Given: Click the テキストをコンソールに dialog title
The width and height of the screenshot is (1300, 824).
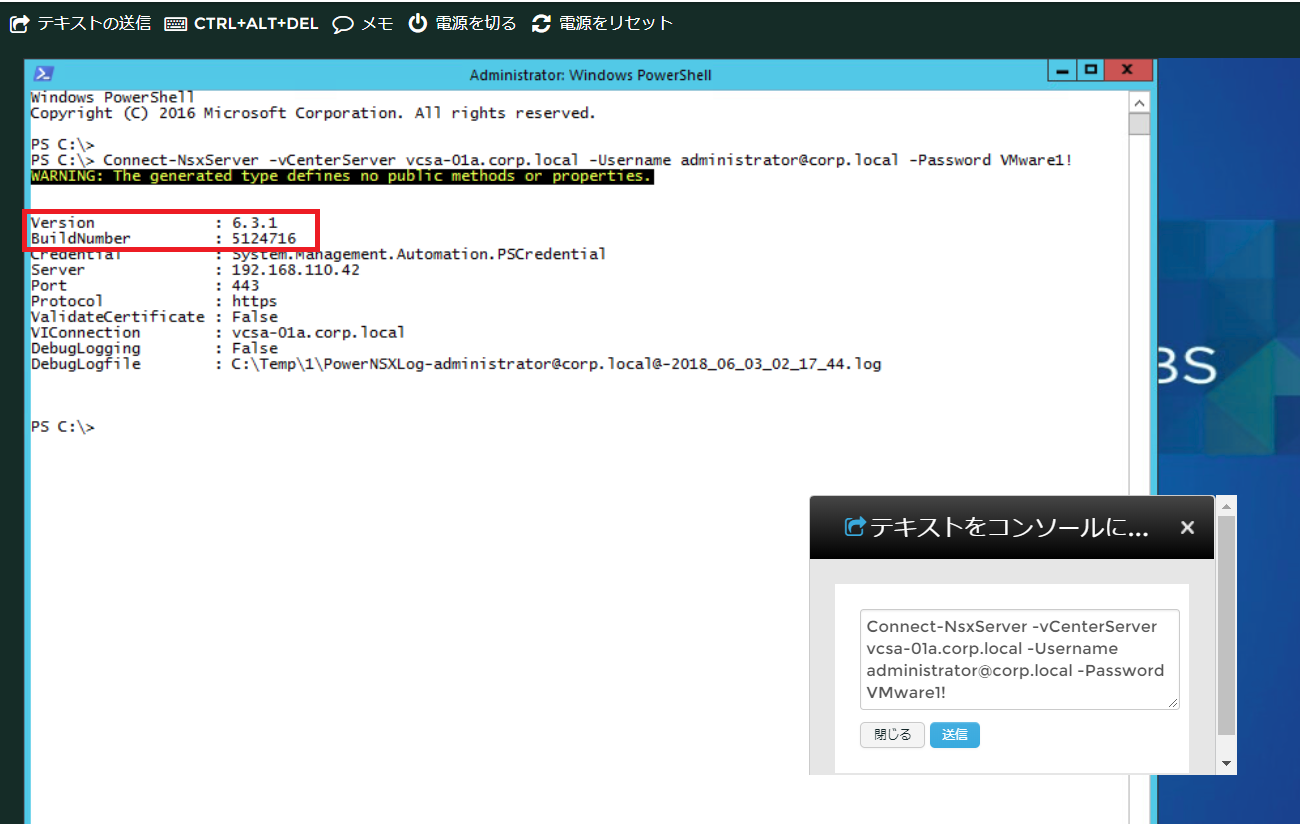Looking at the screenshot, I should pos(1009,527).
